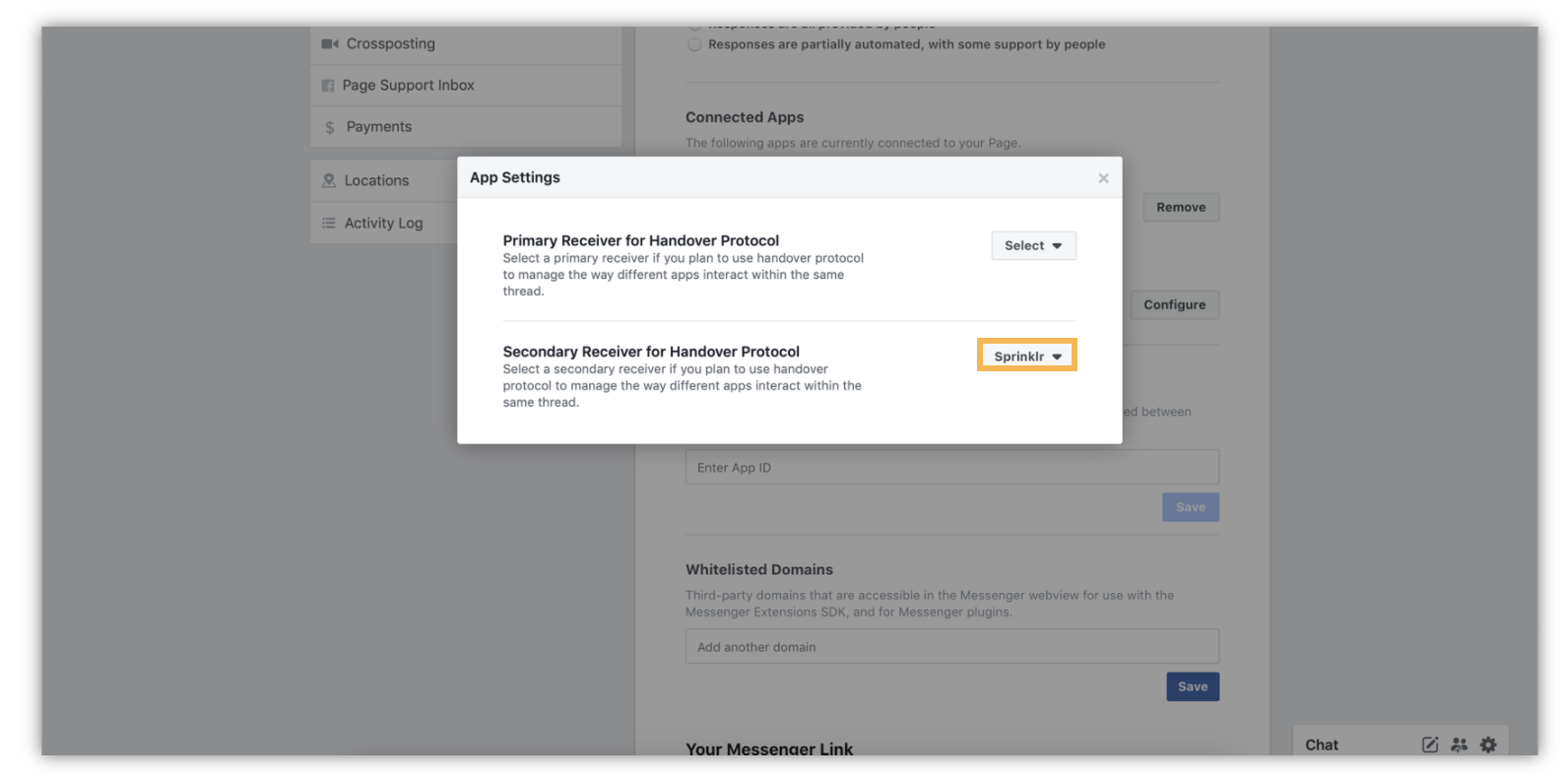
Task: Expand the Chat panel at bottom right
Action: [x=1322, y=745]
